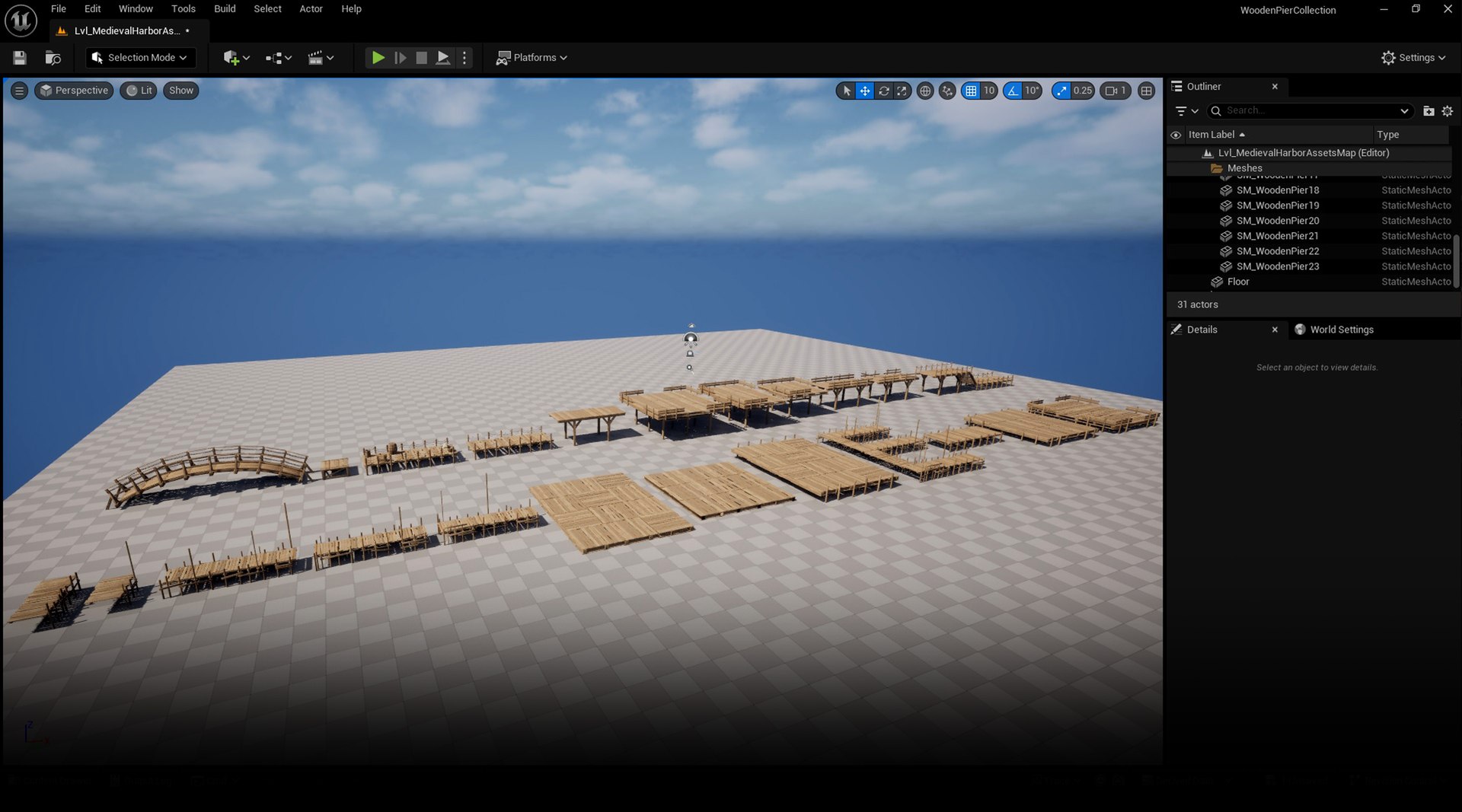
Task: Open the Settings dropdown
Action: click(x=1413, y=58)
